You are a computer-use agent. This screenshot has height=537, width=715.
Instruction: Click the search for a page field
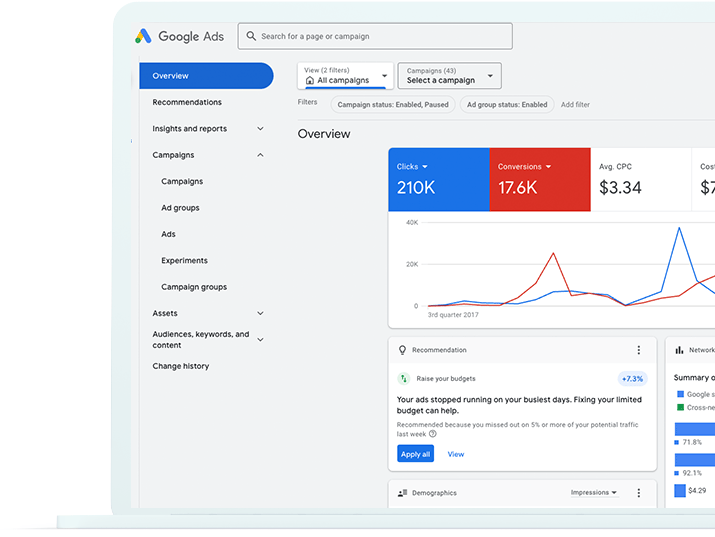click(380, 37)
